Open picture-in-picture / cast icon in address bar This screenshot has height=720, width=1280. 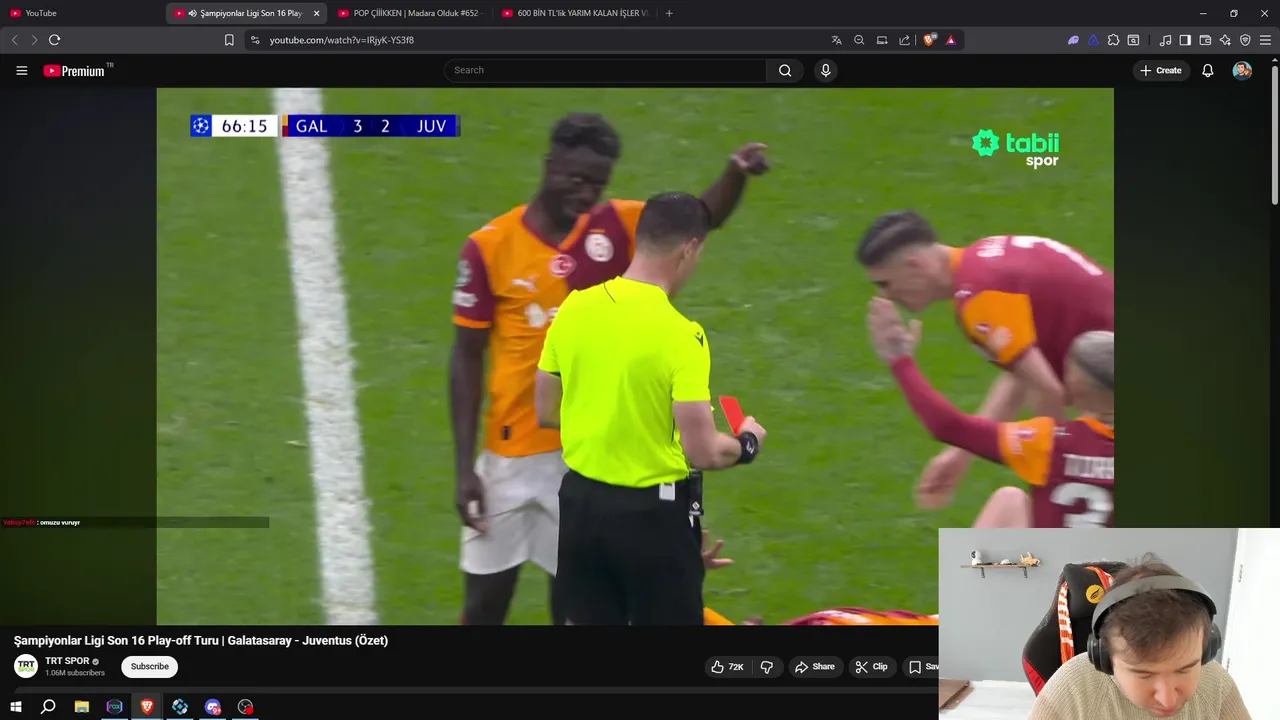(x=882, y=40)
